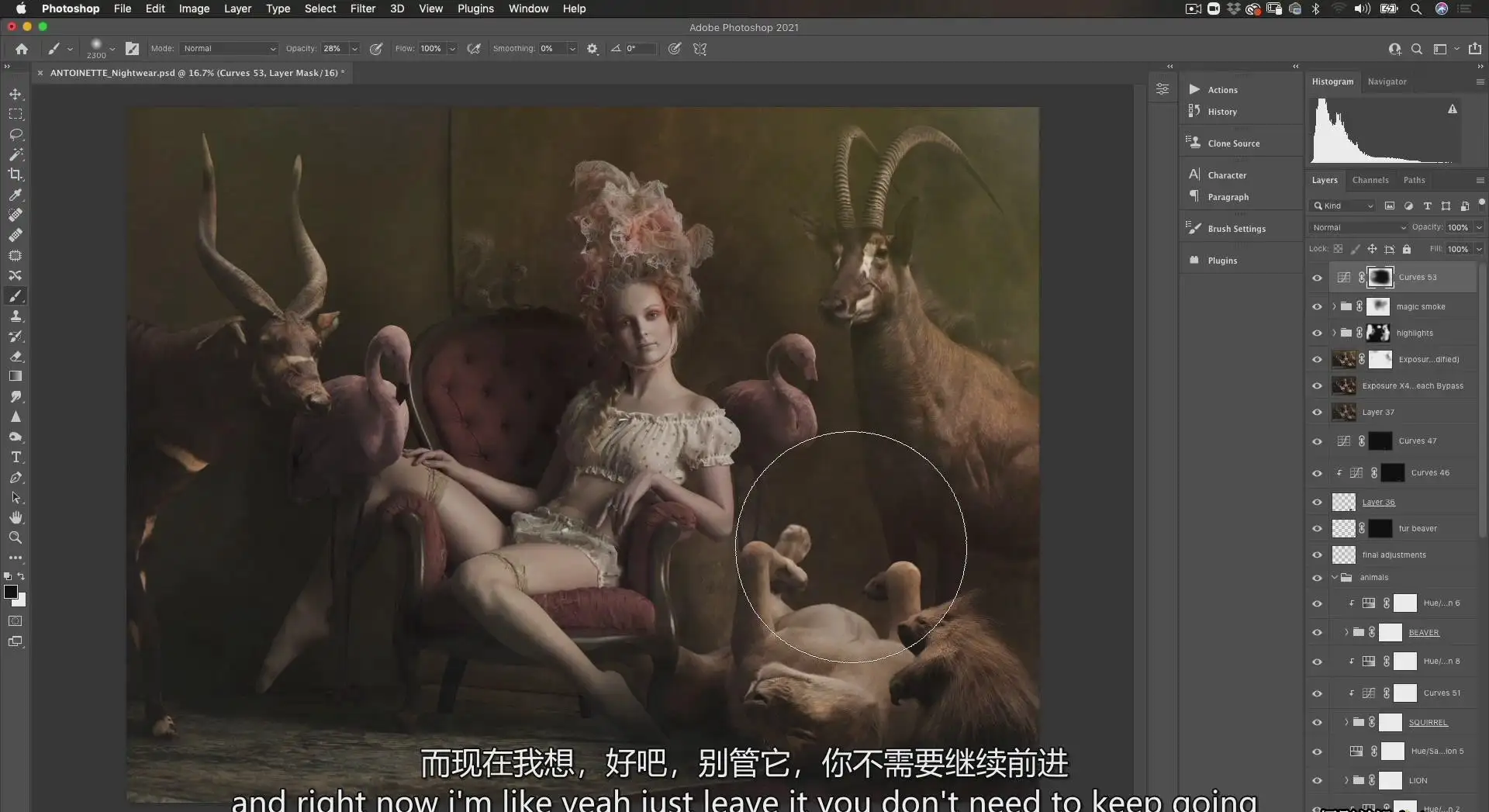
Task: Open the Filter menu
Action: (362, 9)
